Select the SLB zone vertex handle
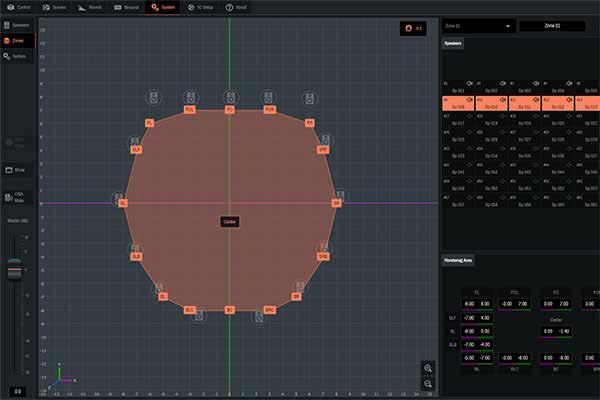This screenshot has height=400, width=600. click(136, 256)
